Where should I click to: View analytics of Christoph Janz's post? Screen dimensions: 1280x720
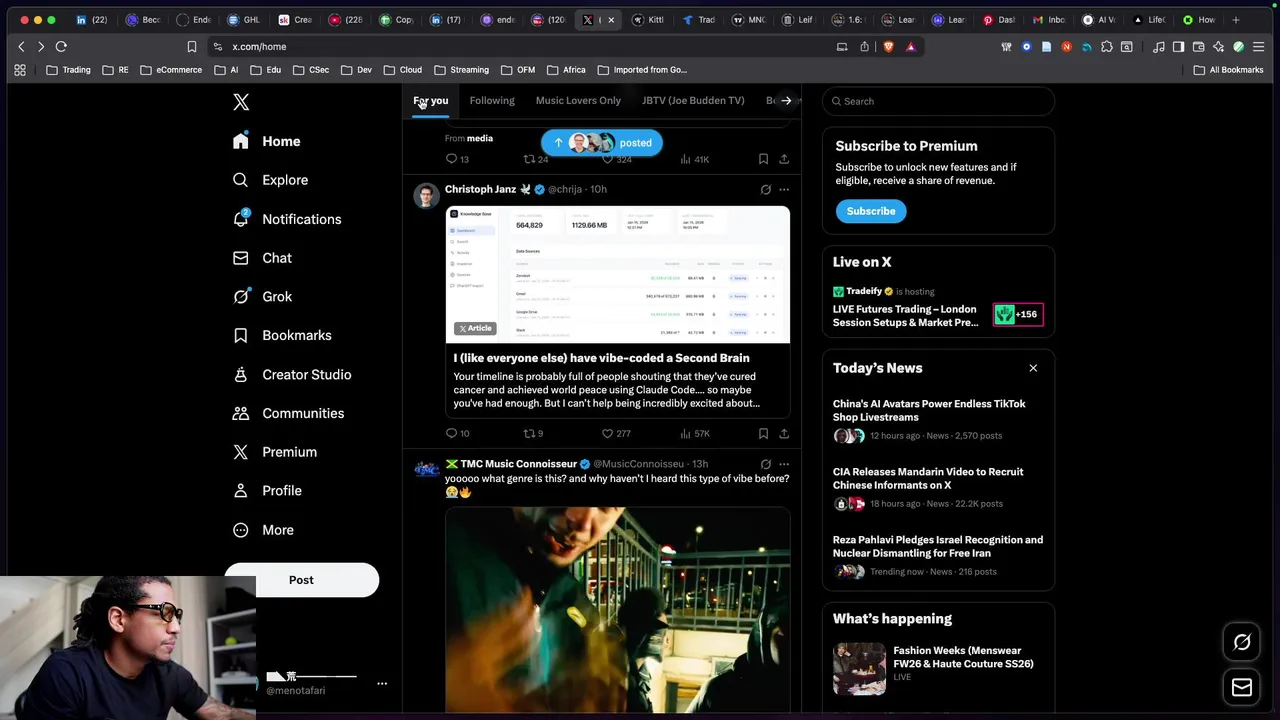pos(694,433)
